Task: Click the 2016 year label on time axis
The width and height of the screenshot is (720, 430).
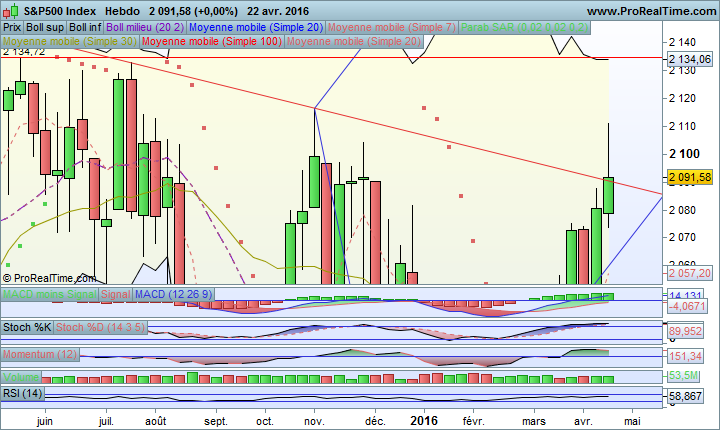Action: 424,420
